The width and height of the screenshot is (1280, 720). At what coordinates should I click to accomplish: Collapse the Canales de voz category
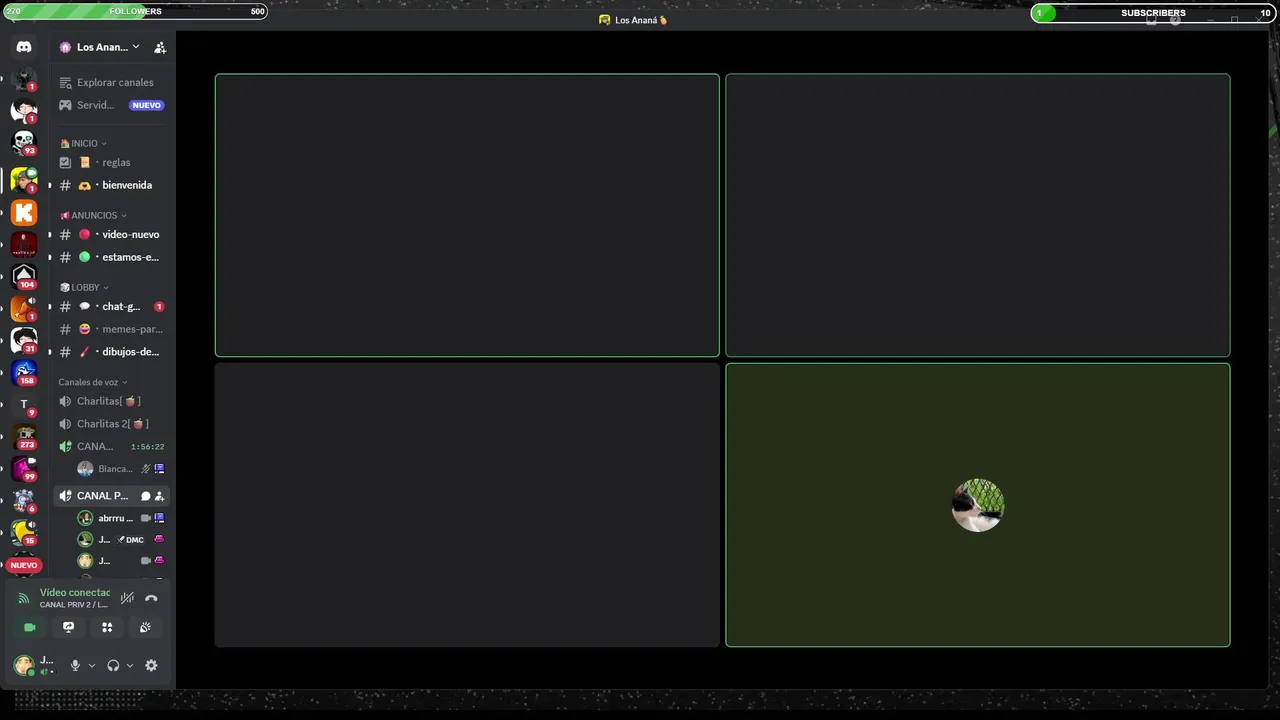click(92, 382)
